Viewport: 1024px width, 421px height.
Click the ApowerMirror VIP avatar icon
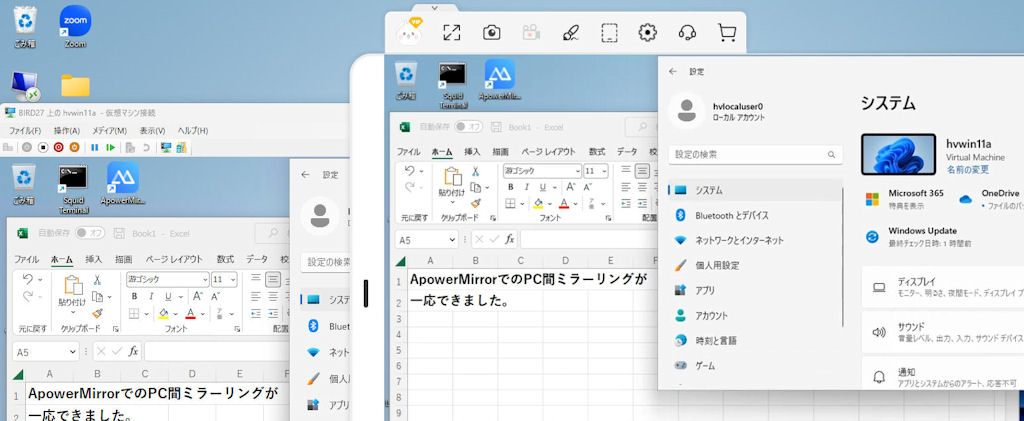point(410,31)
